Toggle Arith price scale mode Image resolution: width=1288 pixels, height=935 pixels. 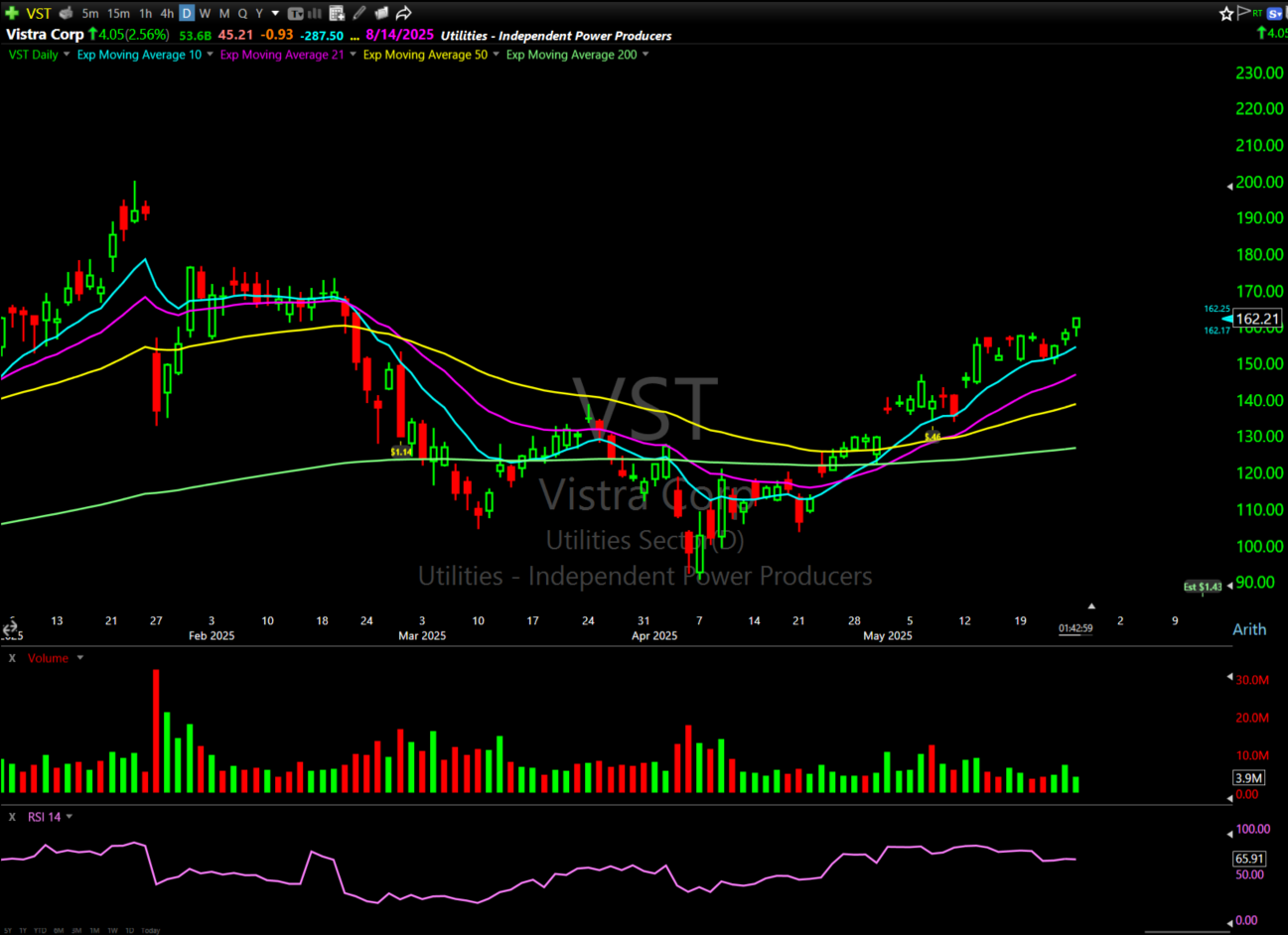1248,629
